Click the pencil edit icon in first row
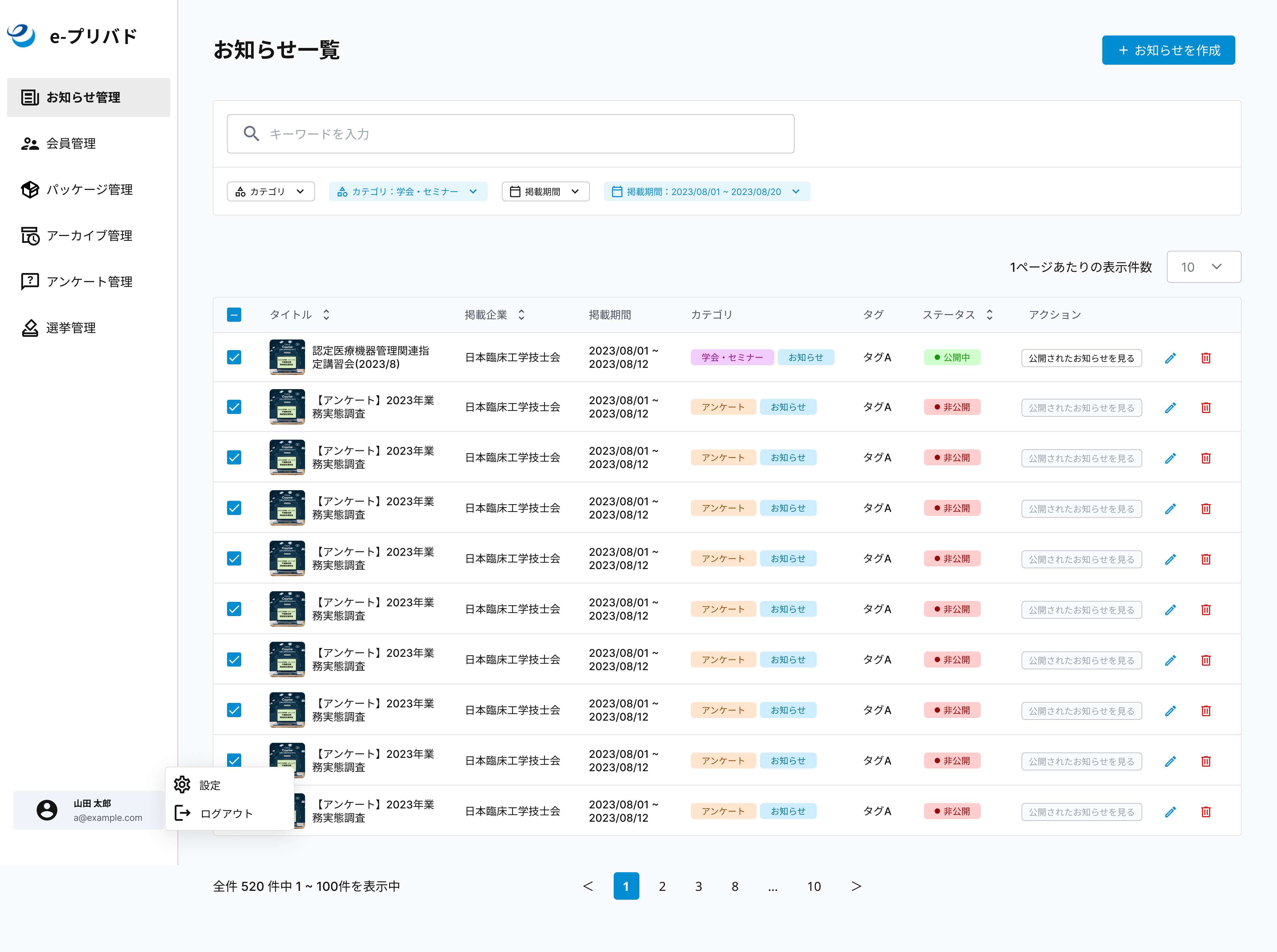 (x=1170, y=358)
